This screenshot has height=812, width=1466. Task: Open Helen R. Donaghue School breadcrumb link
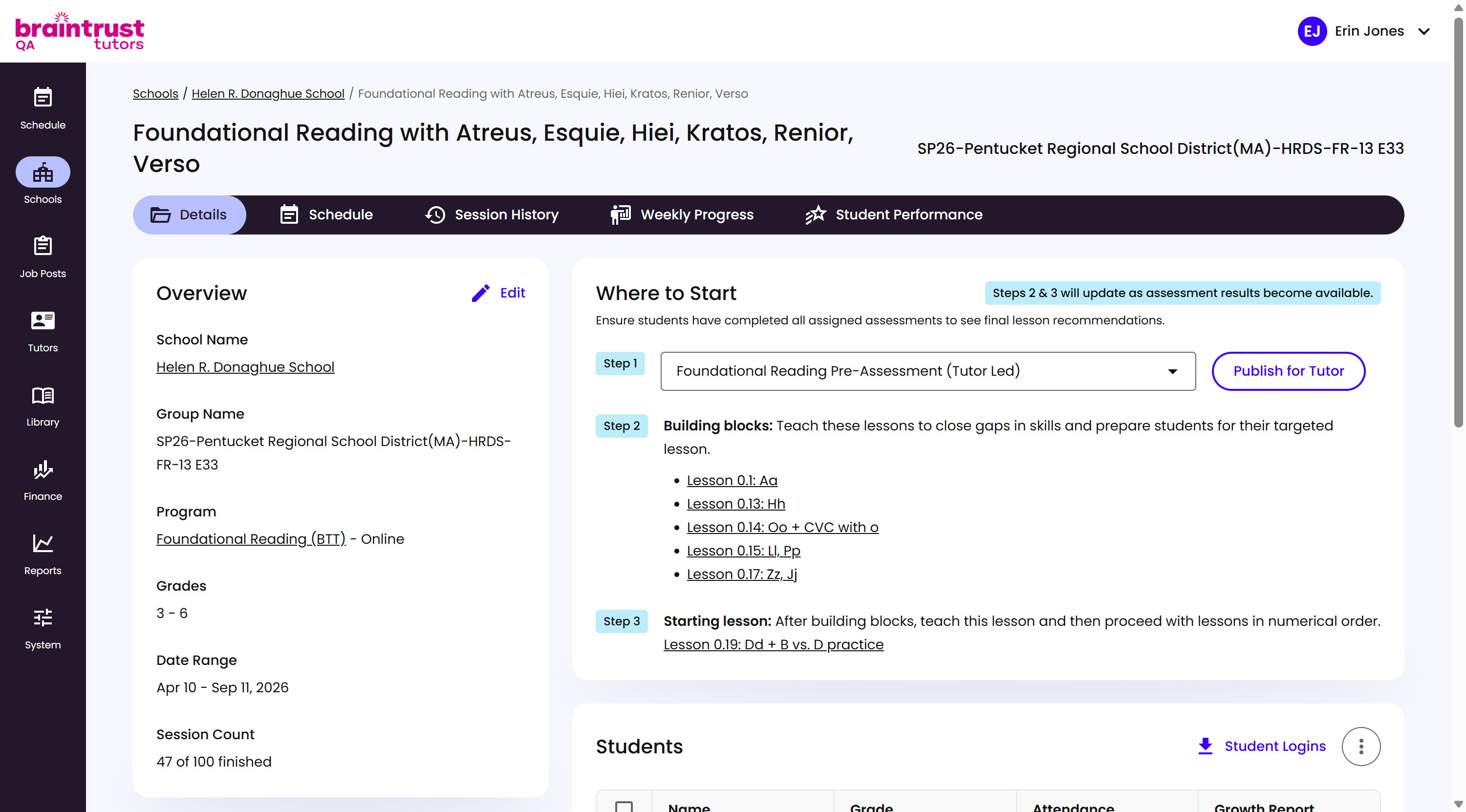point(268,93)
